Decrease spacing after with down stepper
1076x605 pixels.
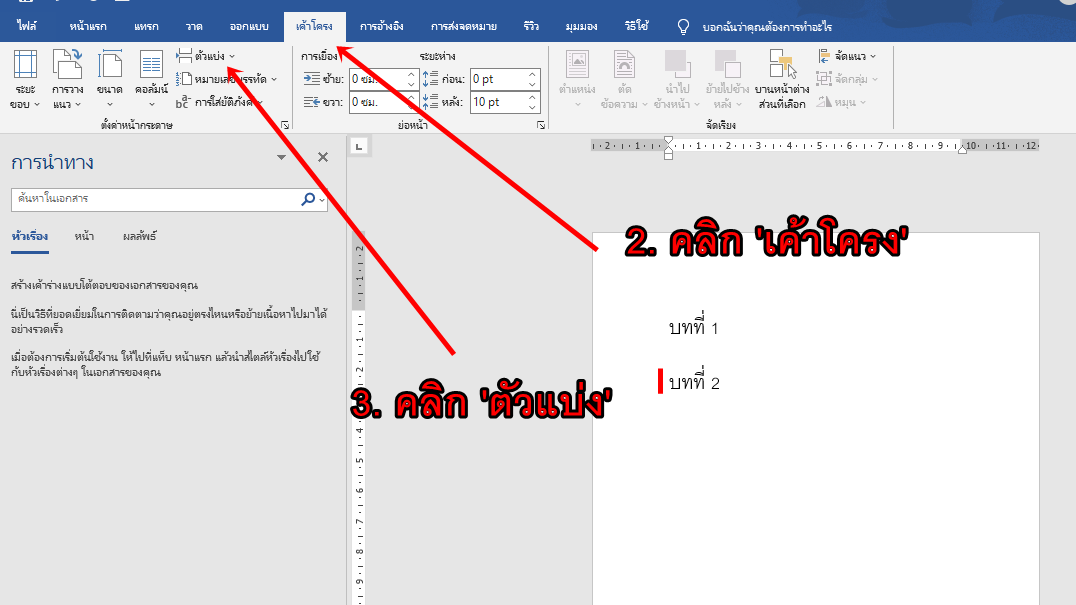[533, 108]
